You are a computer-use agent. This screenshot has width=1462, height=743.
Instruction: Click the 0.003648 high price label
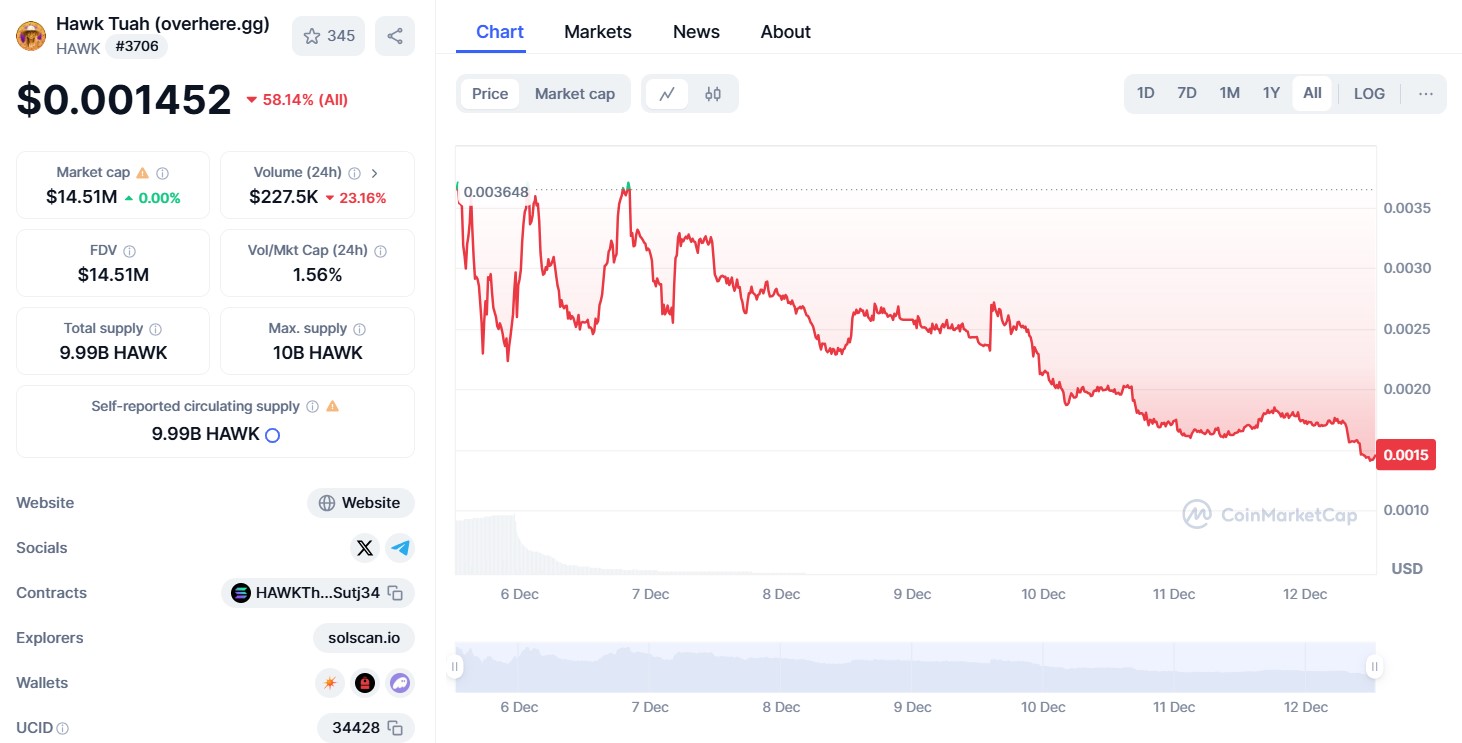[496, 192]
